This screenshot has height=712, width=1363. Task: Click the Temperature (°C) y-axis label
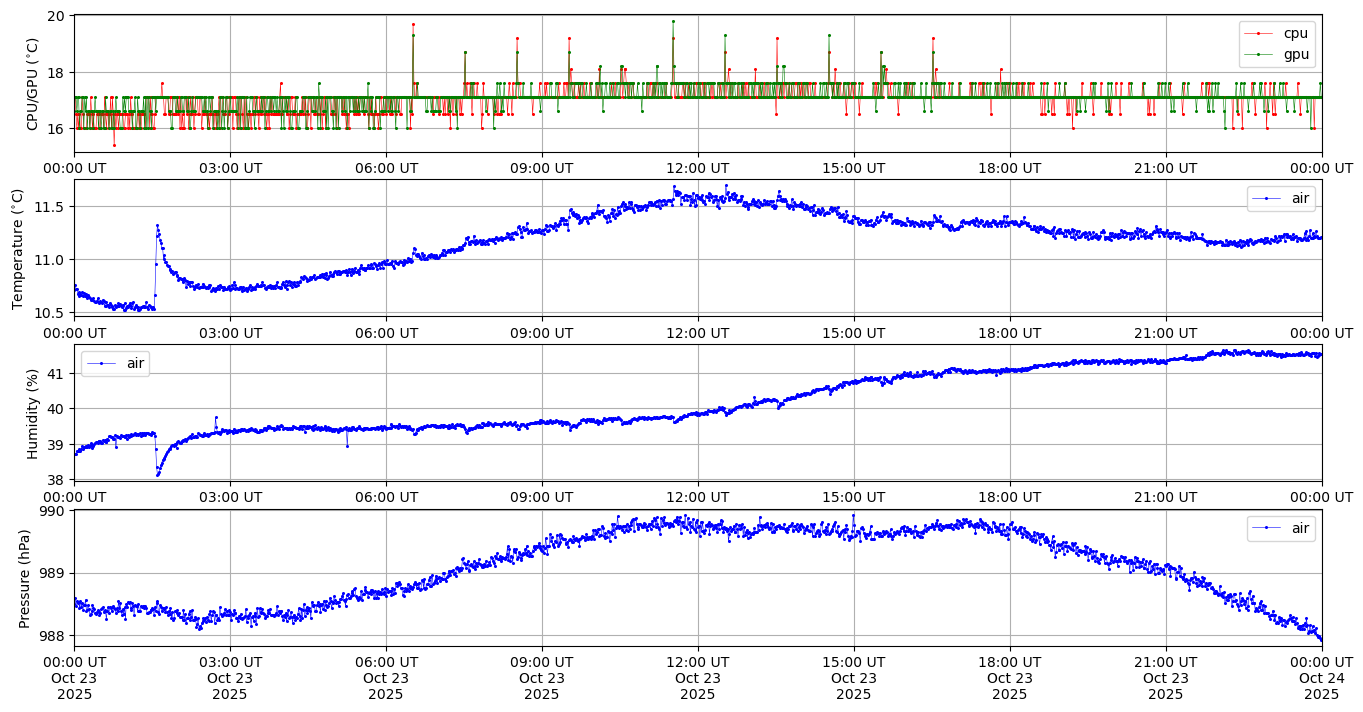[x=18, y=248]
